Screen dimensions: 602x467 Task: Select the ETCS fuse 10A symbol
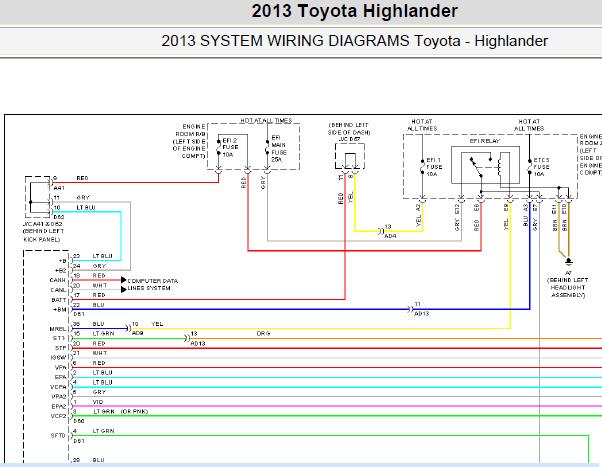tap(530, 167)
